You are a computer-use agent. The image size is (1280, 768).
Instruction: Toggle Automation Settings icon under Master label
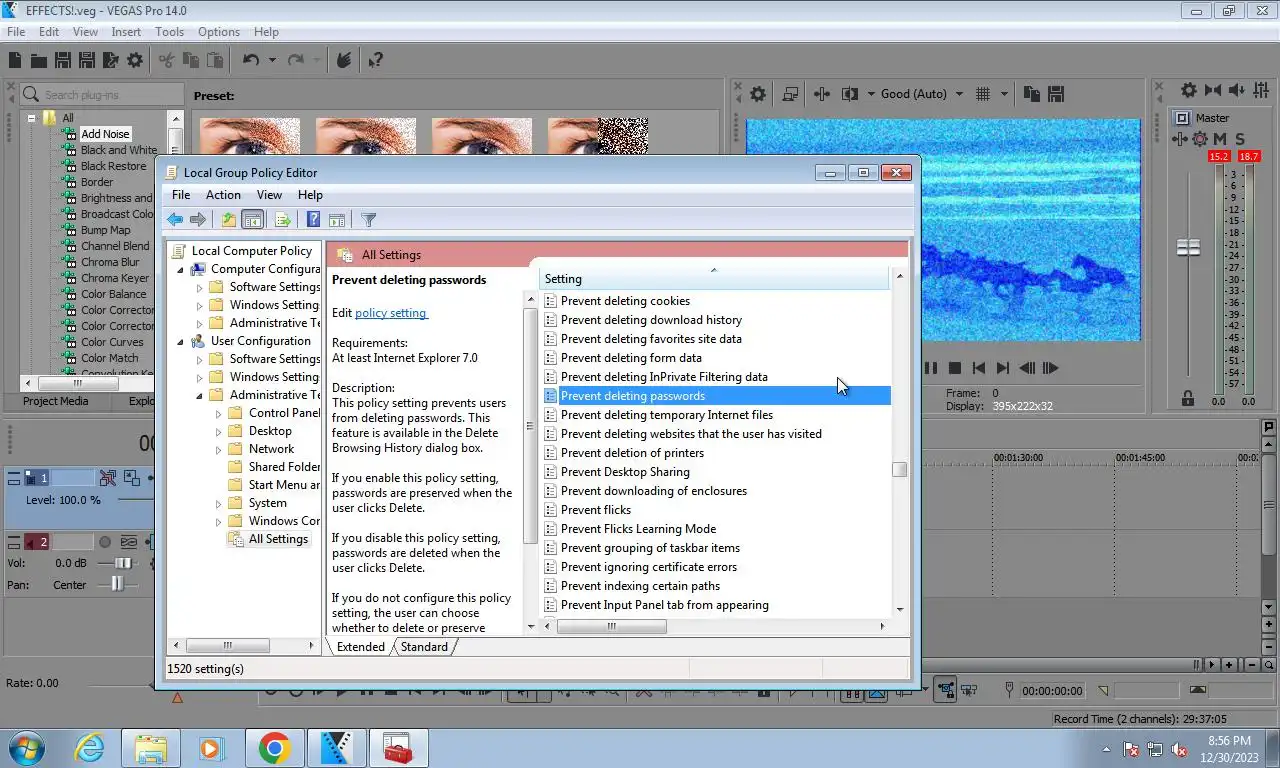click(x=1202, y=140)
